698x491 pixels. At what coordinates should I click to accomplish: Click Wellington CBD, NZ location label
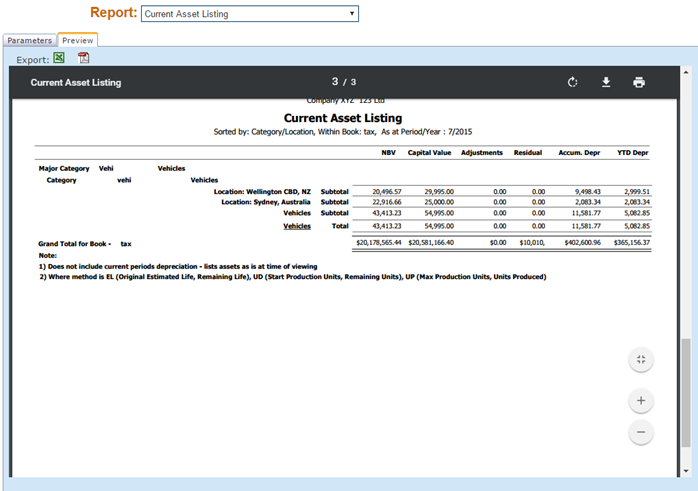tap(262, 192)
